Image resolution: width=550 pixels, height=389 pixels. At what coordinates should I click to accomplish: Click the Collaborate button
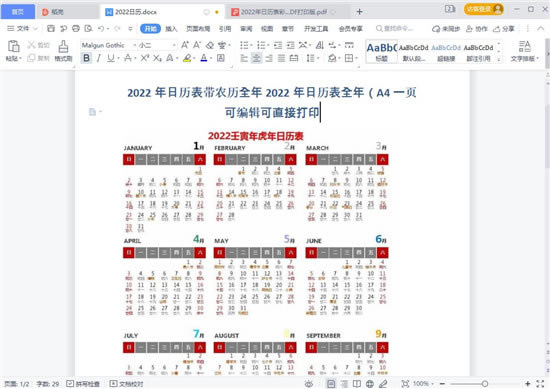[477, 29]
